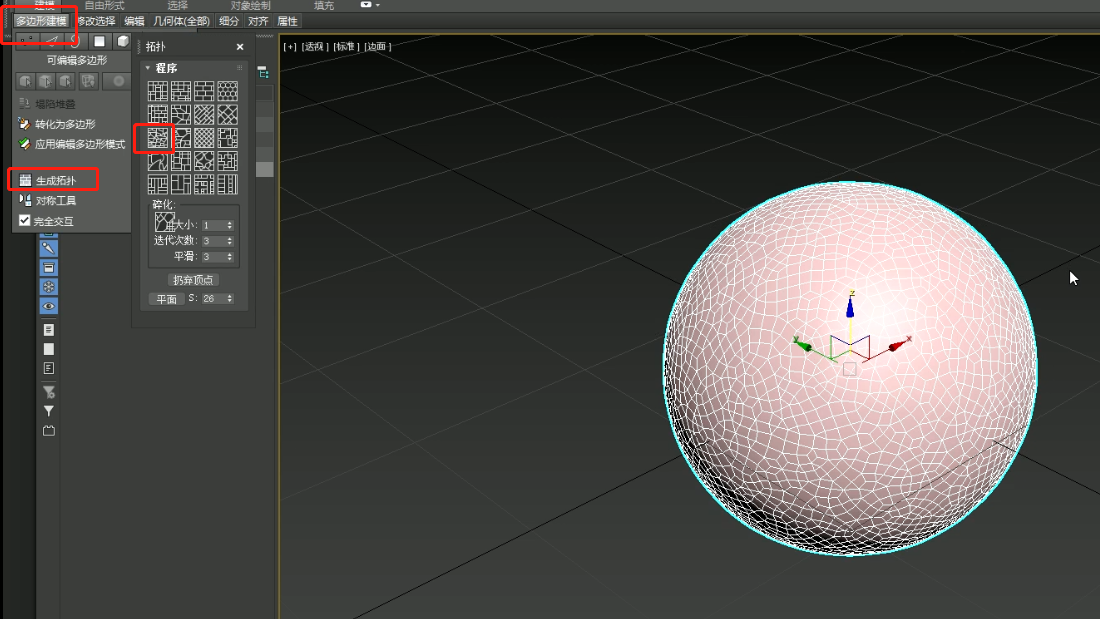
Task: Open the [边面] shading menu
Action: (x=377, y=46)
